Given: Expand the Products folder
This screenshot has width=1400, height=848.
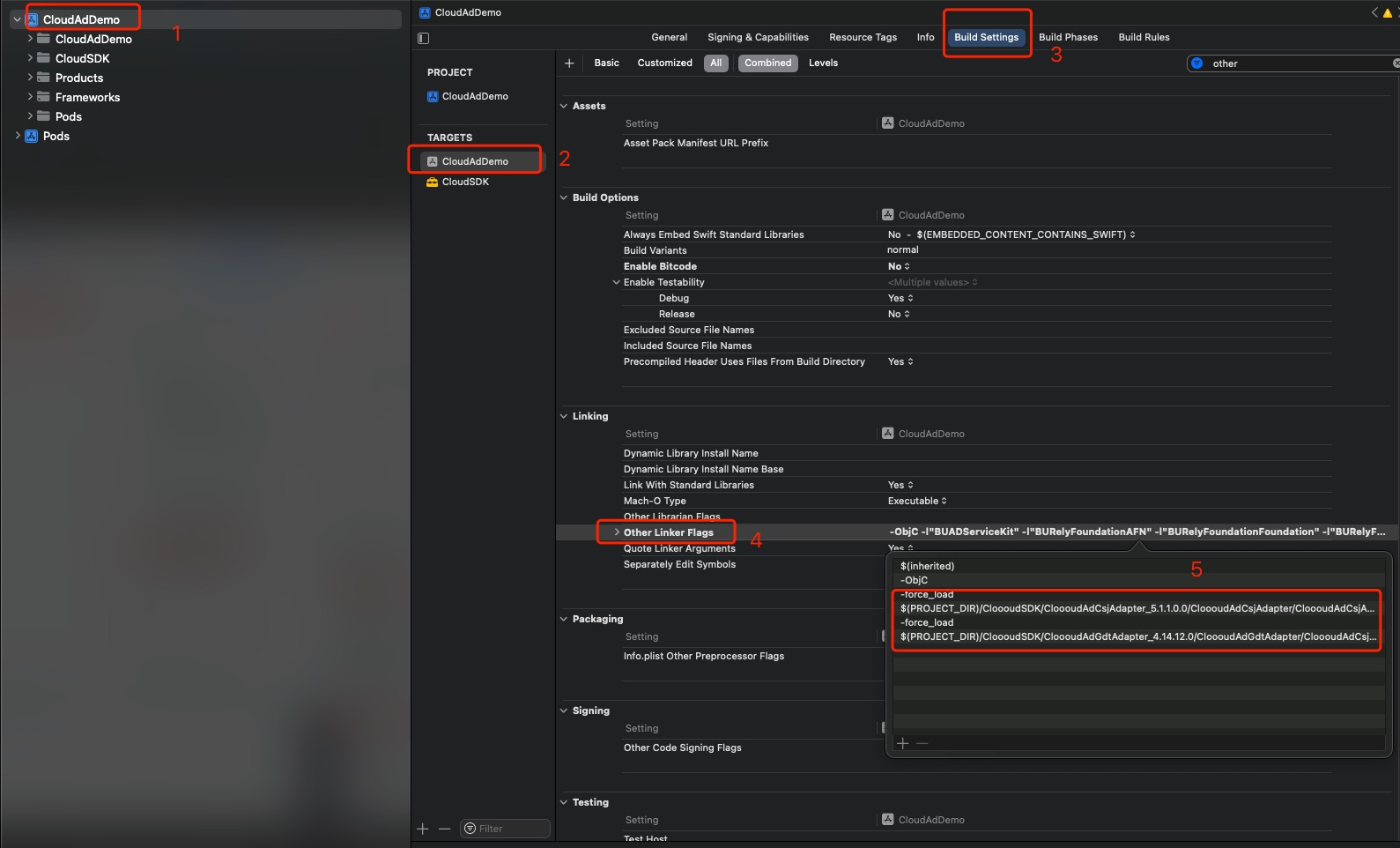Looking at the screenshot, I should click(x=30, y=78).
